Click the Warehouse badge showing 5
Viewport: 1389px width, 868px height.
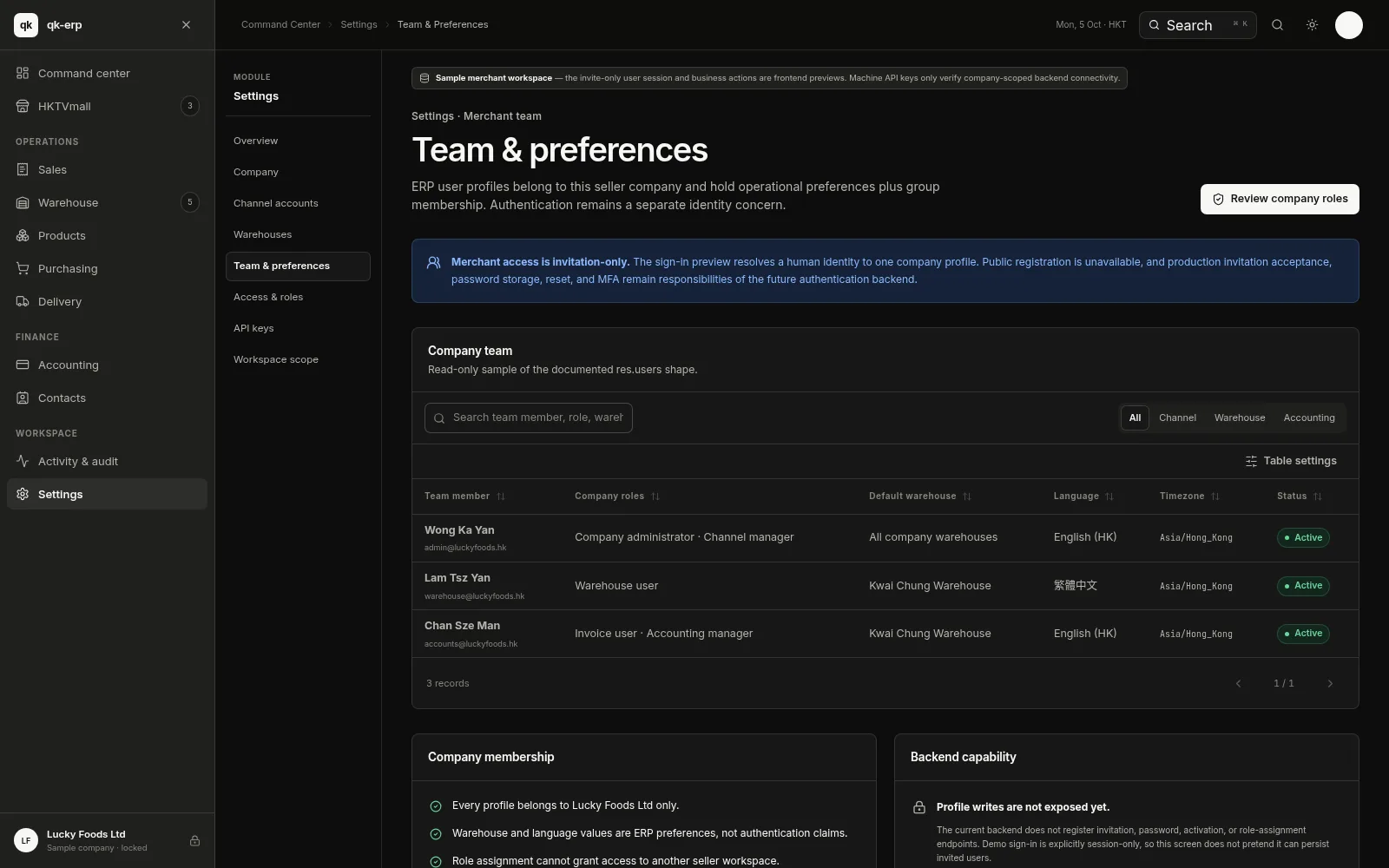point(190,202)
